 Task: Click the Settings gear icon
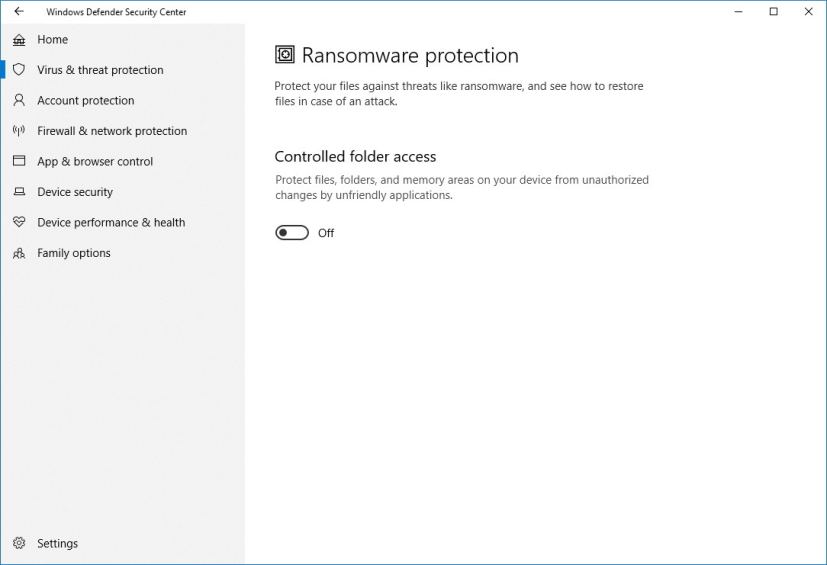(19, 543)
